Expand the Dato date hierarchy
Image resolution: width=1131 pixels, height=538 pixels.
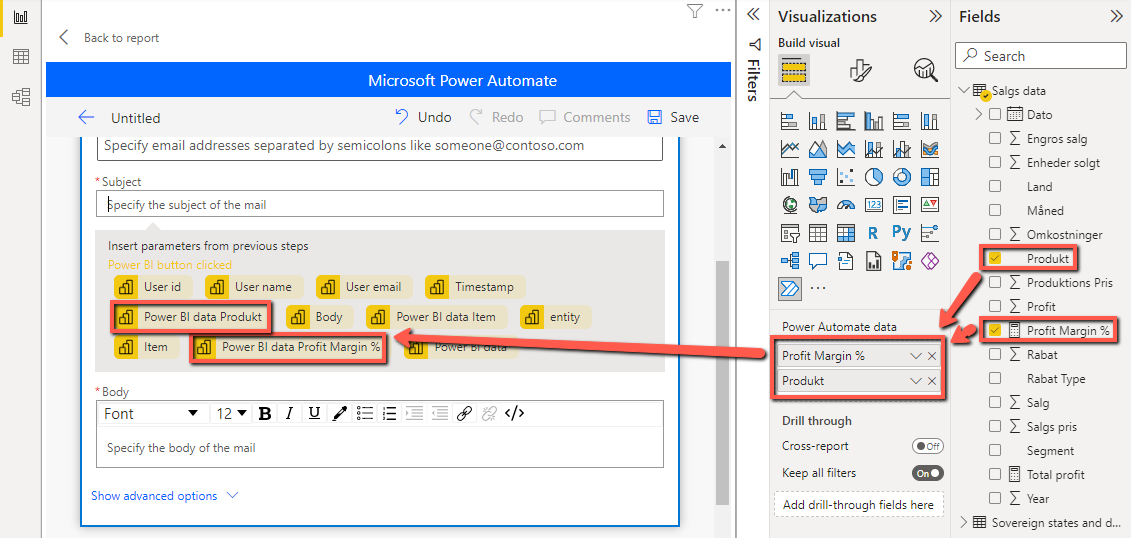978,114
